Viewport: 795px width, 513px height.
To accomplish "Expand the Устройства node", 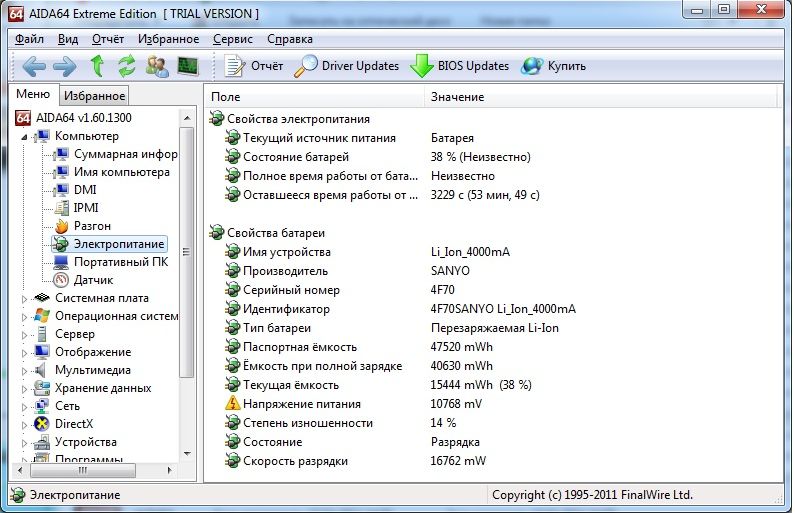I will (x=24, y=443).
